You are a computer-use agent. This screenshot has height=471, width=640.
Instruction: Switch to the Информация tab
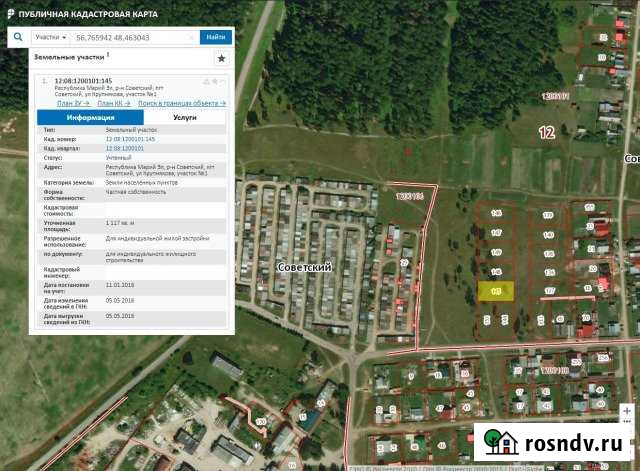coord(84,117)
